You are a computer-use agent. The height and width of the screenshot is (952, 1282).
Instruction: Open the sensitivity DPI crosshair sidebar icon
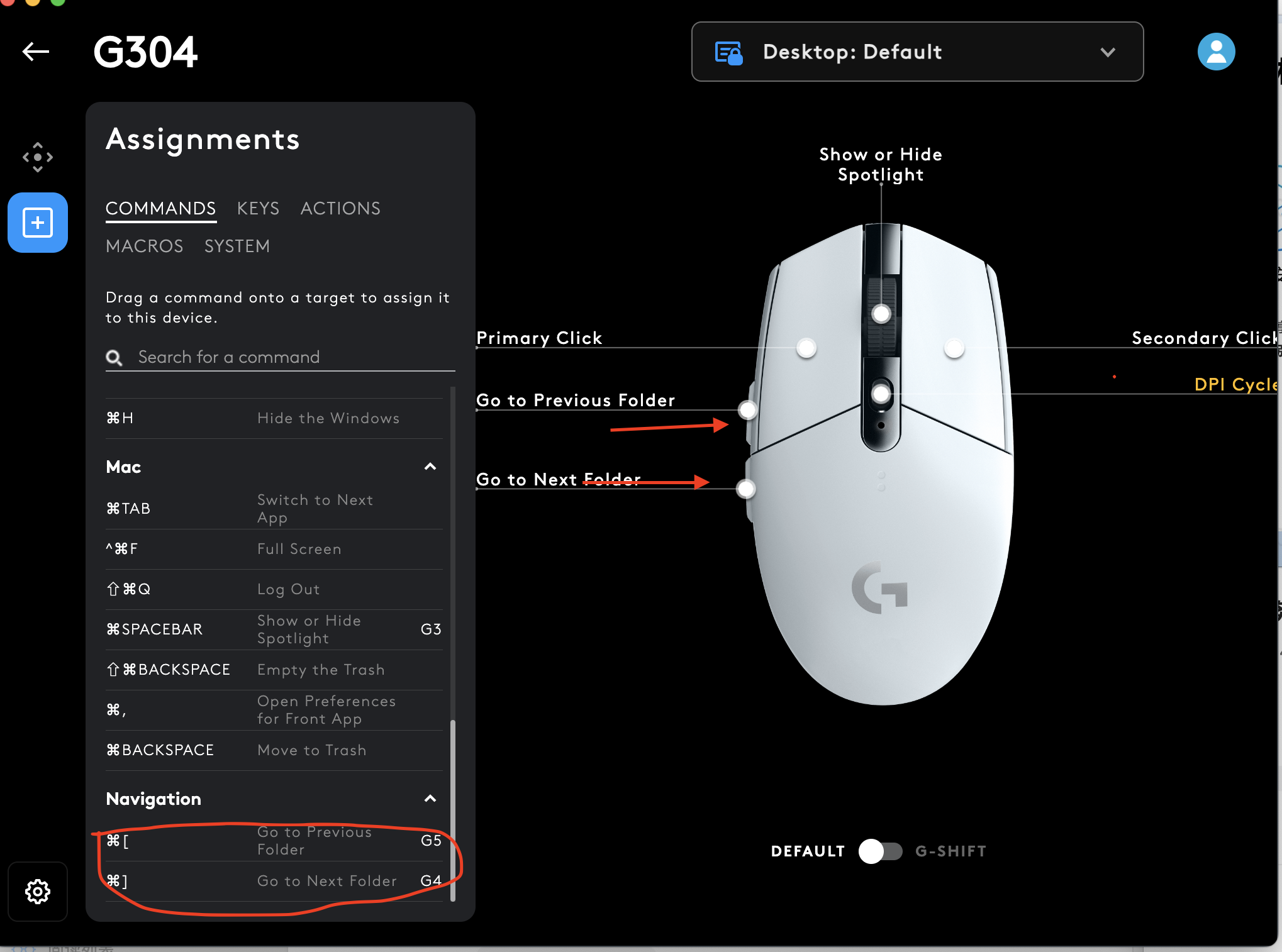tap(38, 157)
